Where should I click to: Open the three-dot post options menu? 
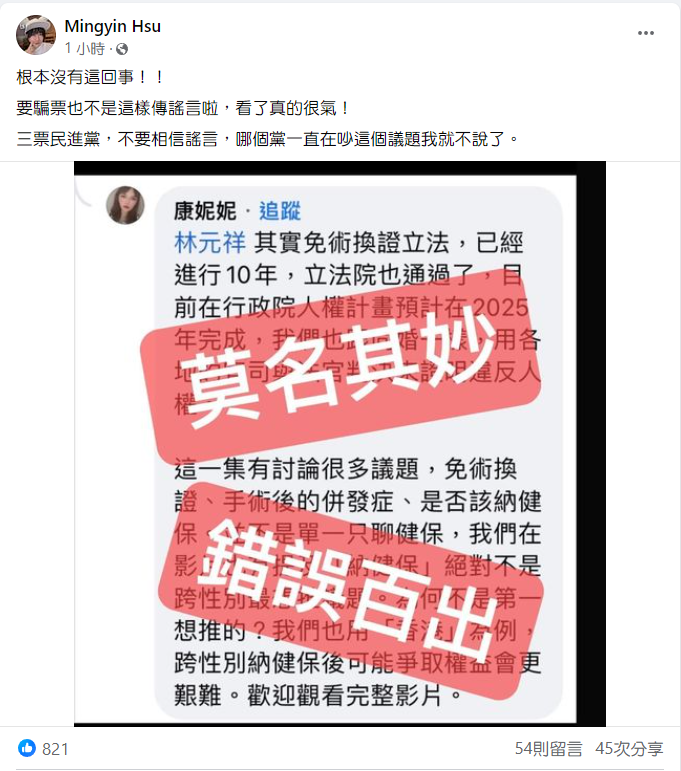point(645,33)
